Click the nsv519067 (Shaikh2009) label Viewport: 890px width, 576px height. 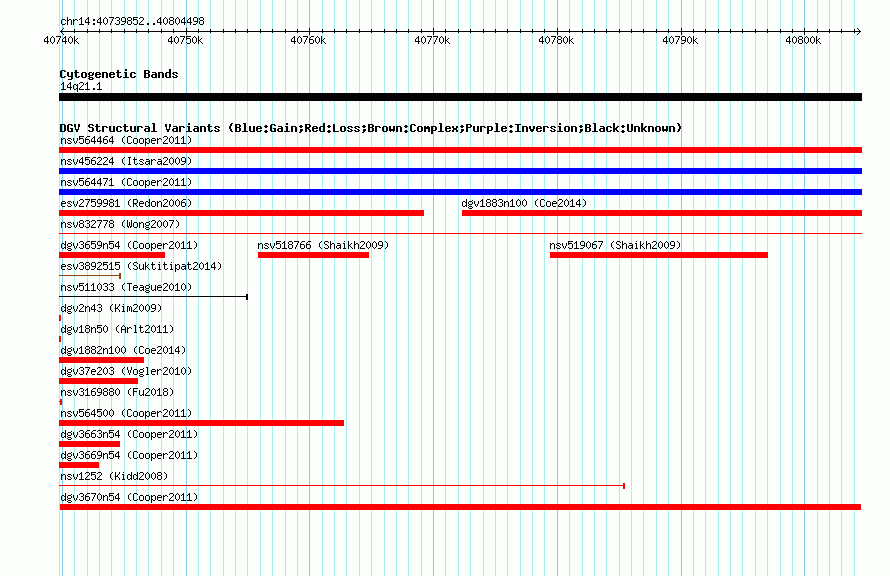[615, 245]
